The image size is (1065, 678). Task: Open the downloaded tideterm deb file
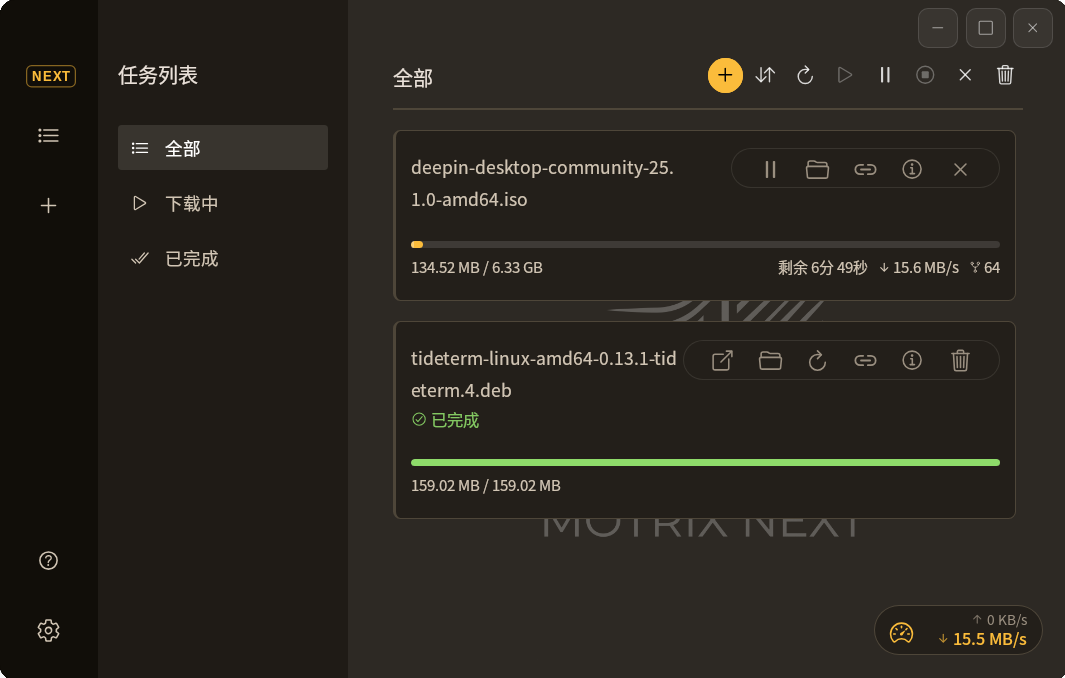coord(722,360)
